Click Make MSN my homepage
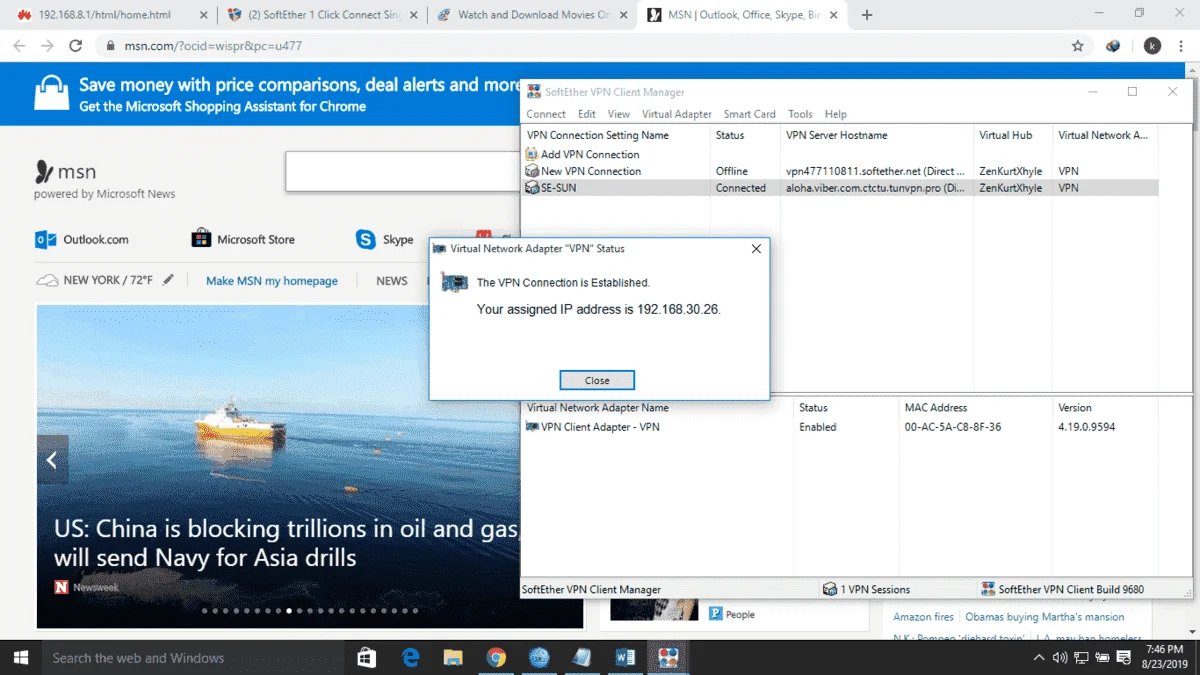The height and width of the screenshot is (675, 1200). pos(272,281)
